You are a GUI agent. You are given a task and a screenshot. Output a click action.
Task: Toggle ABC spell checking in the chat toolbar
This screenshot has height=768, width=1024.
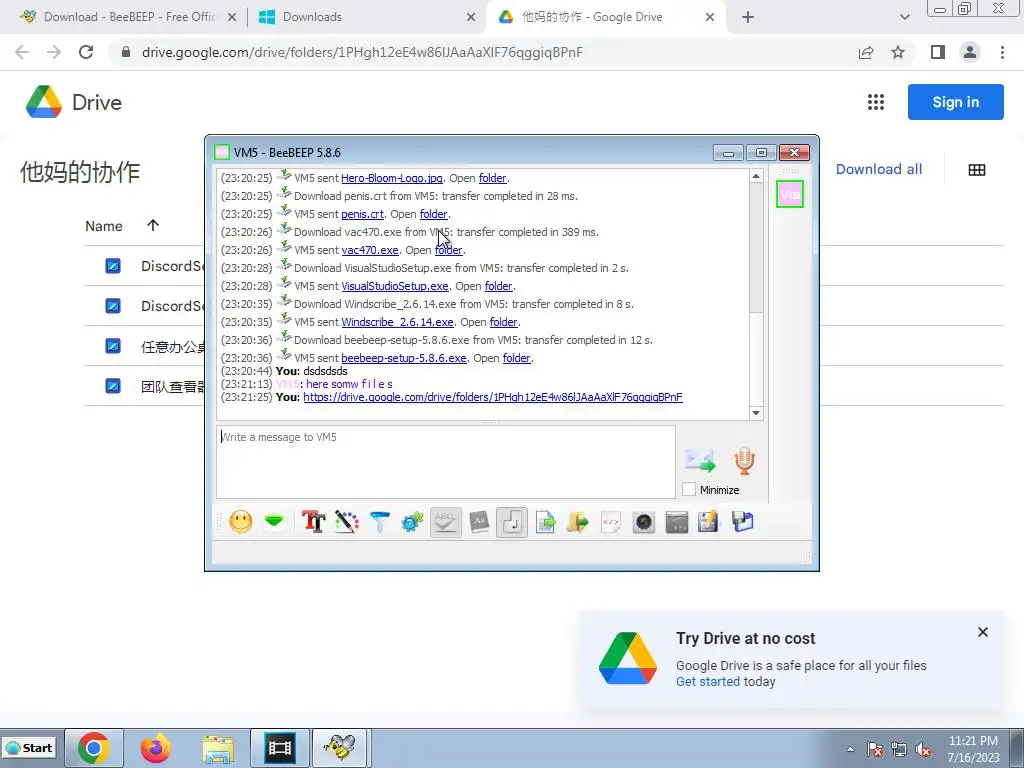[x=445, y=522]
